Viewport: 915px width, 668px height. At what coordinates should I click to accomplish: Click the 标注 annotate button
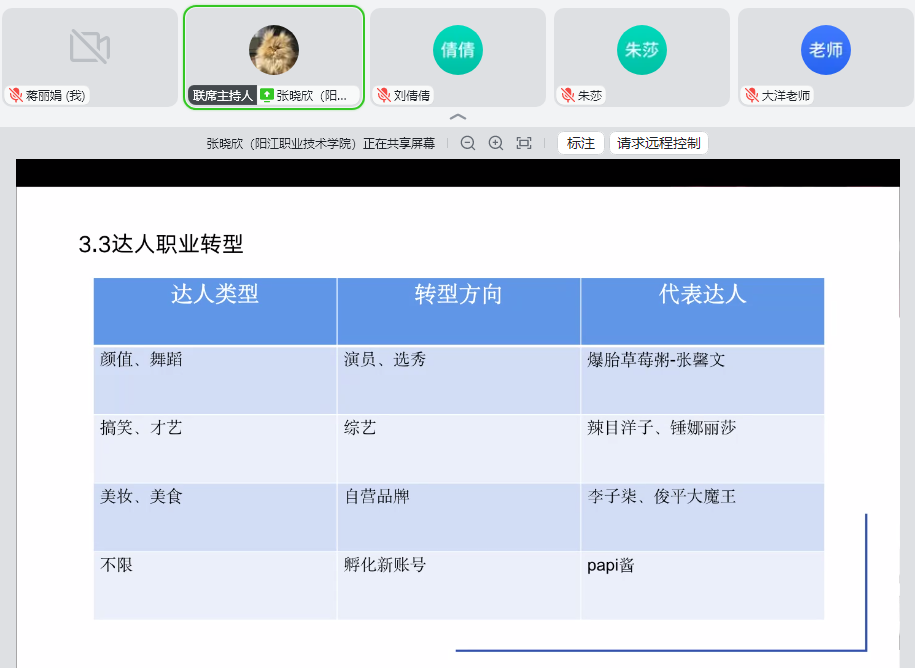click(581, 143)
